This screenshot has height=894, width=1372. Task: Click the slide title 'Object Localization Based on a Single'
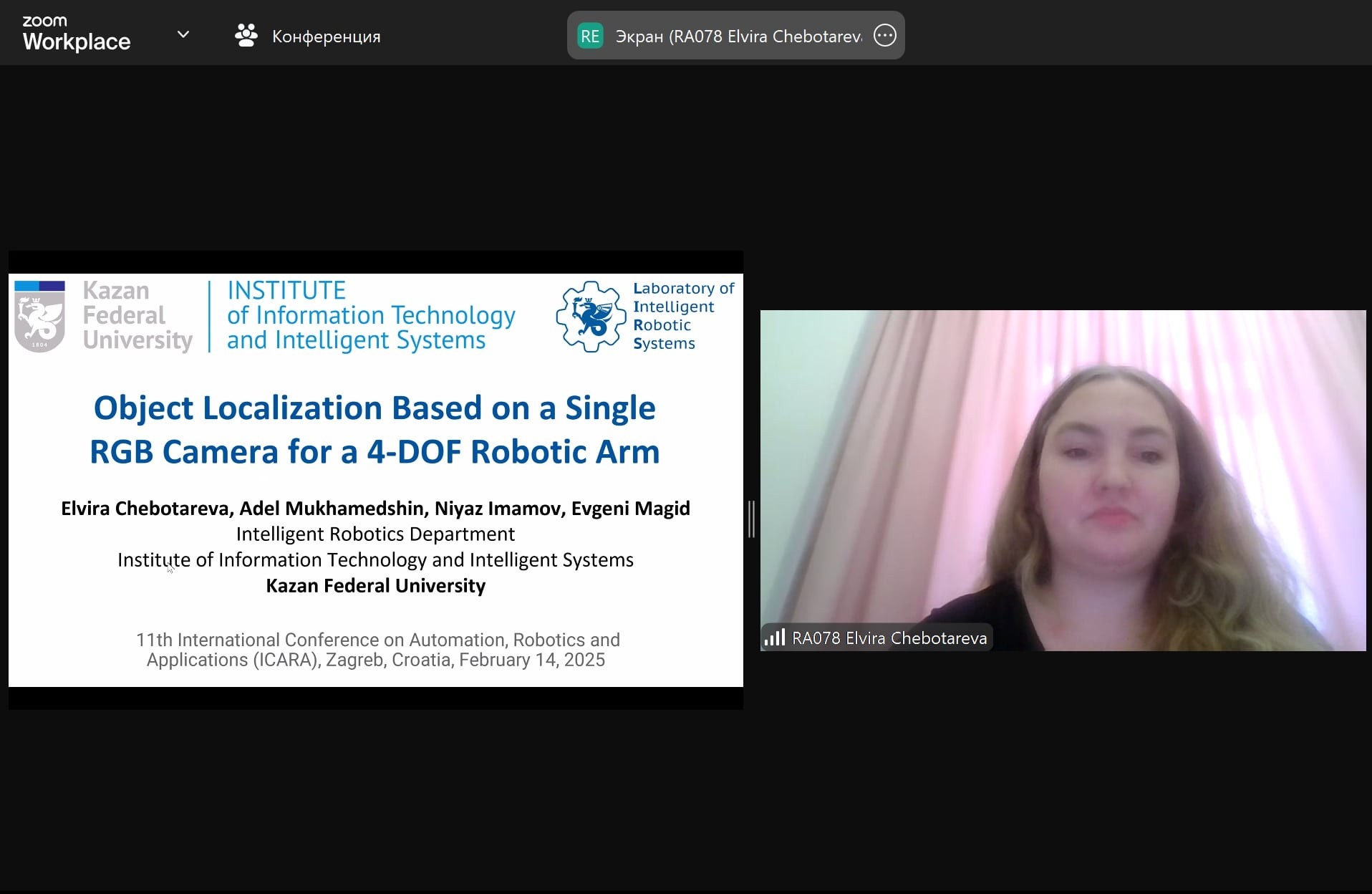click(375, 408)
